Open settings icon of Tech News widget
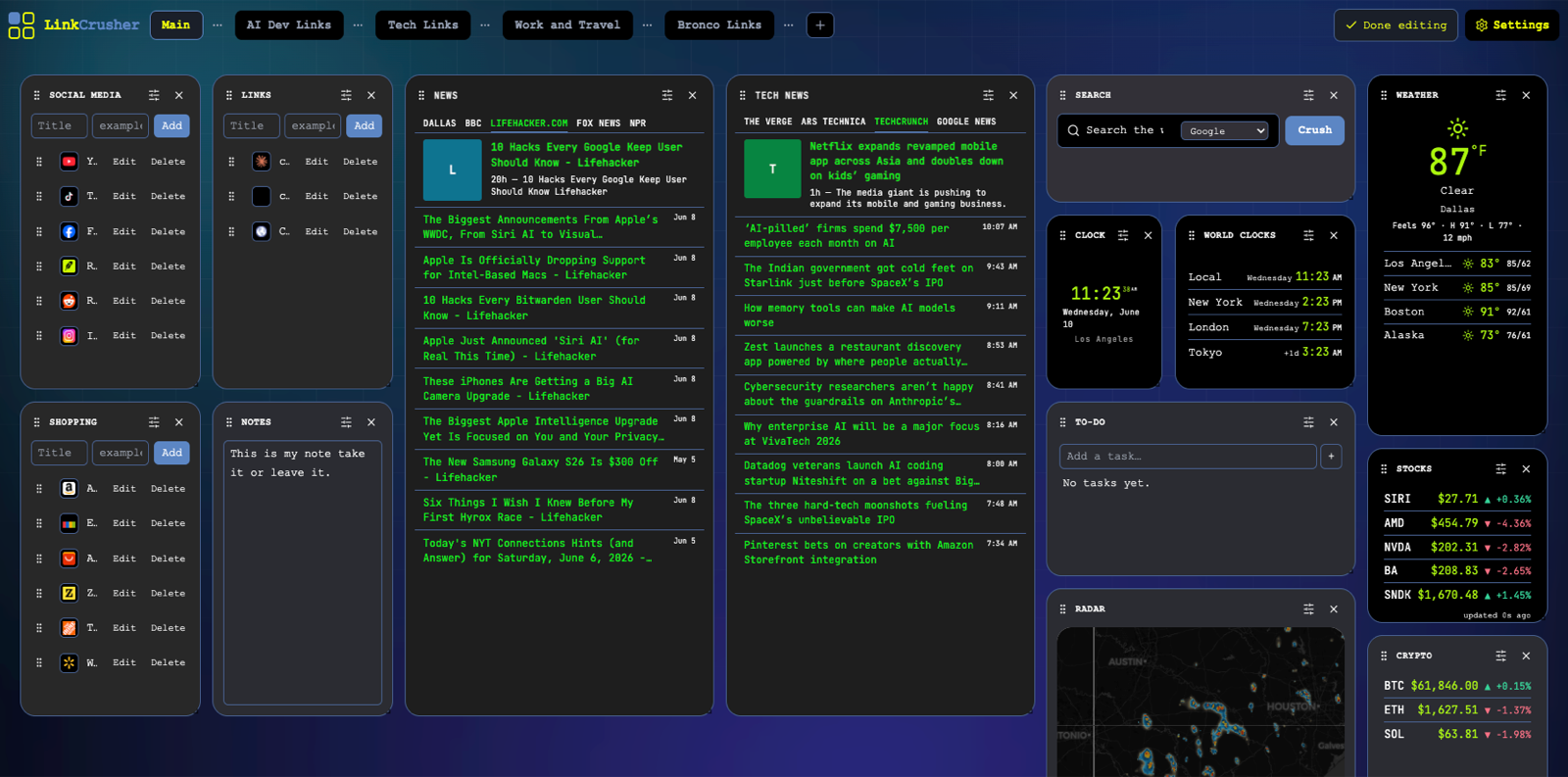Image resolution: width=1568 pixels, height=777 pixels. [x=988, y=95]
